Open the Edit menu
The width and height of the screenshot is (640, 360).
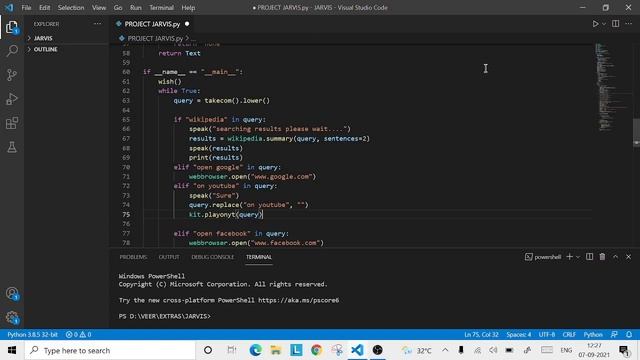pyautogui.click(x=44, y=8)
